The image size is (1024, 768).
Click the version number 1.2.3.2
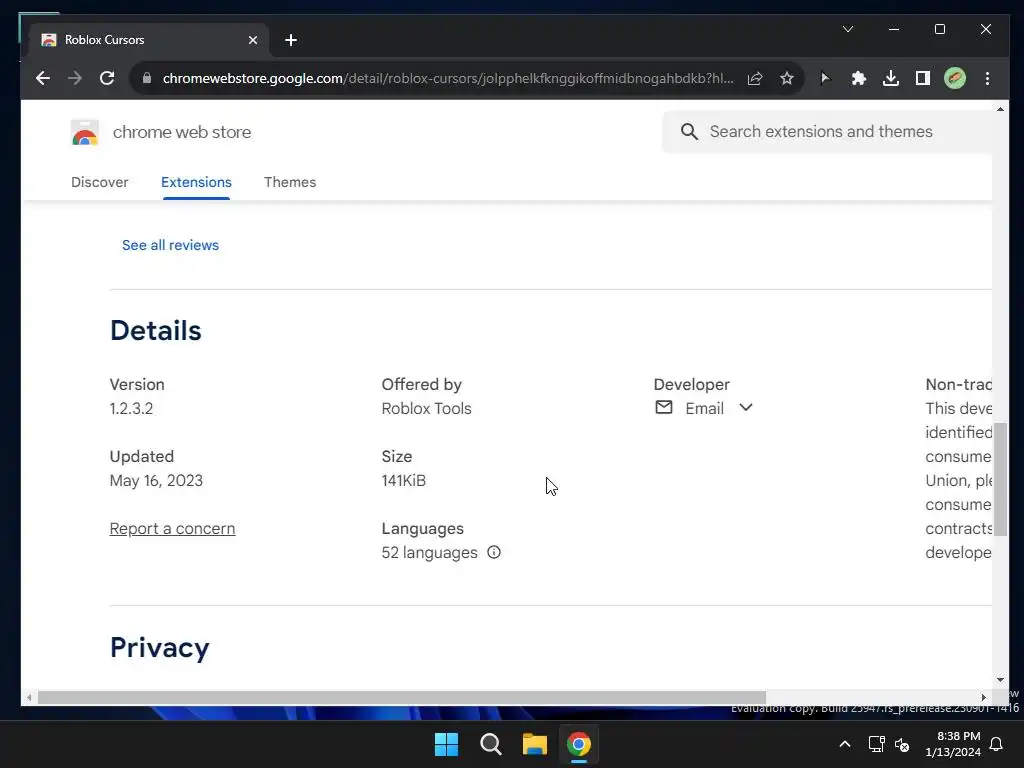click(131, 409)
